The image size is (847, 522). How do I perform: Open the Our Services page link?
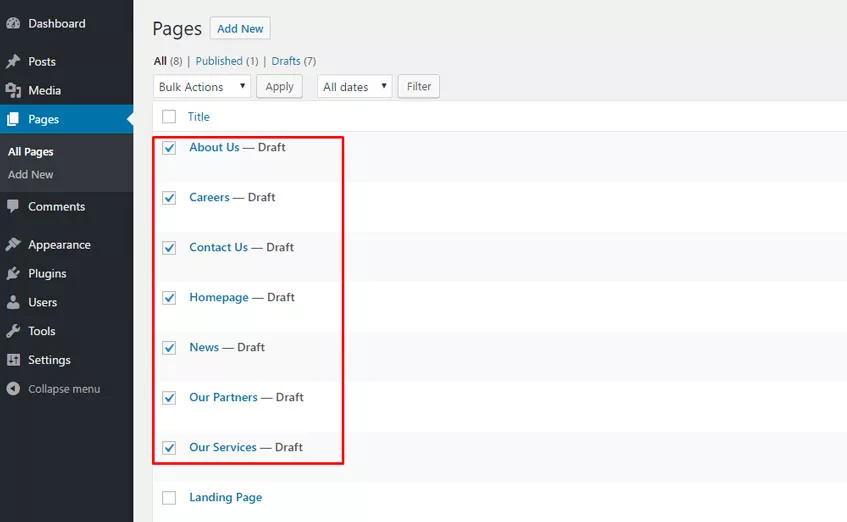pyautogui.click(x=223, y=447)
